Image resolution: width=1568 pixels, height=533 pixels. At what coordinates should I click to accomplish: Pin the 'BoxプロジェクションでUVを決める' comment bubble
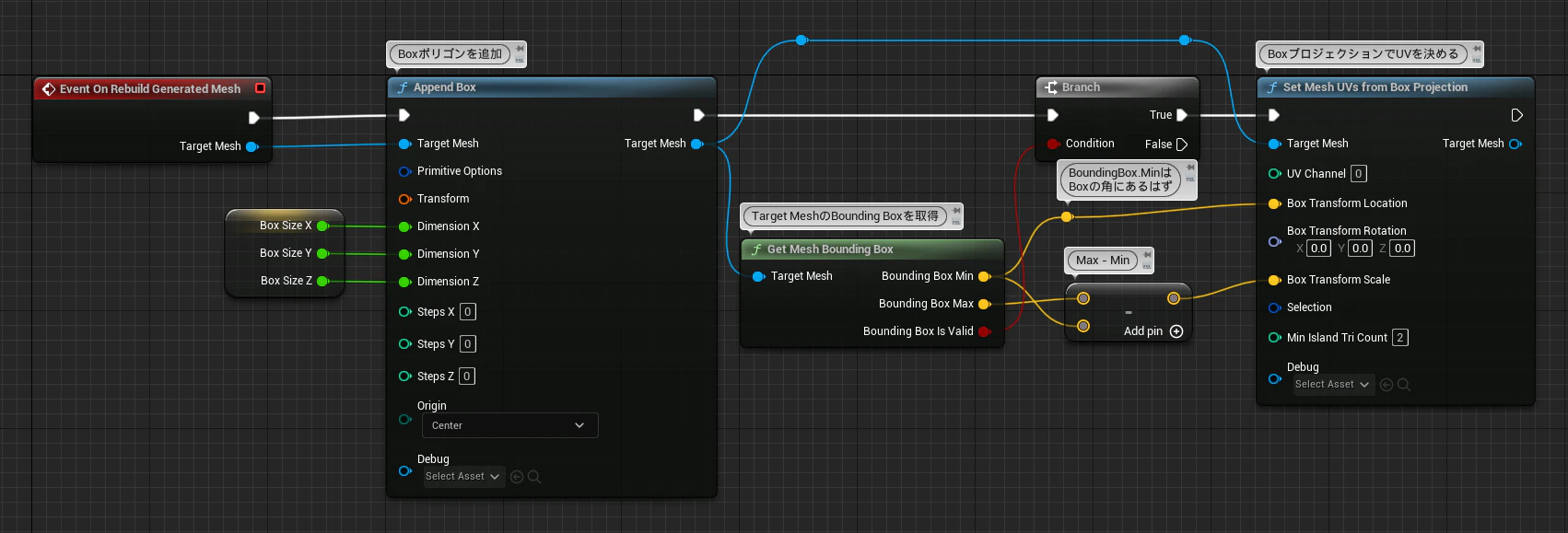(x=1477, y=48)
